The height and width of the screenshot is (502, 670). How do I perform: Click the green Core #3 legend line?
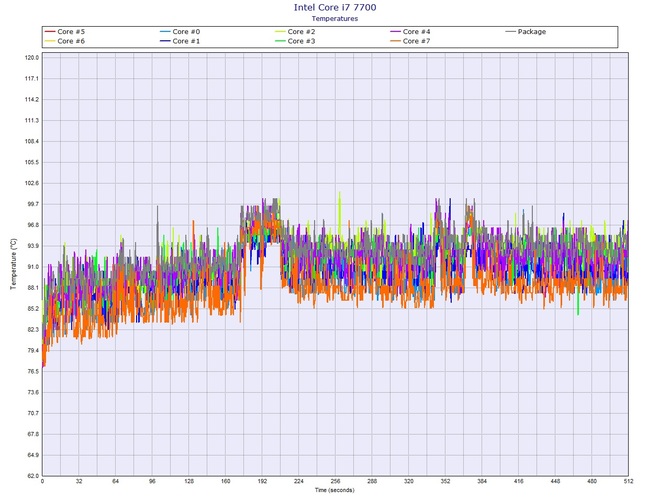tap(280, 41)
